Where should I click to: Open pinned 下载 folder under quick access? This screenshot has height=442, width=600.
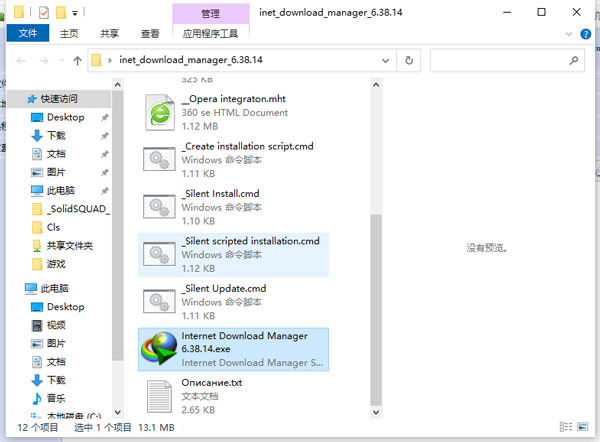tap(56, 135)
